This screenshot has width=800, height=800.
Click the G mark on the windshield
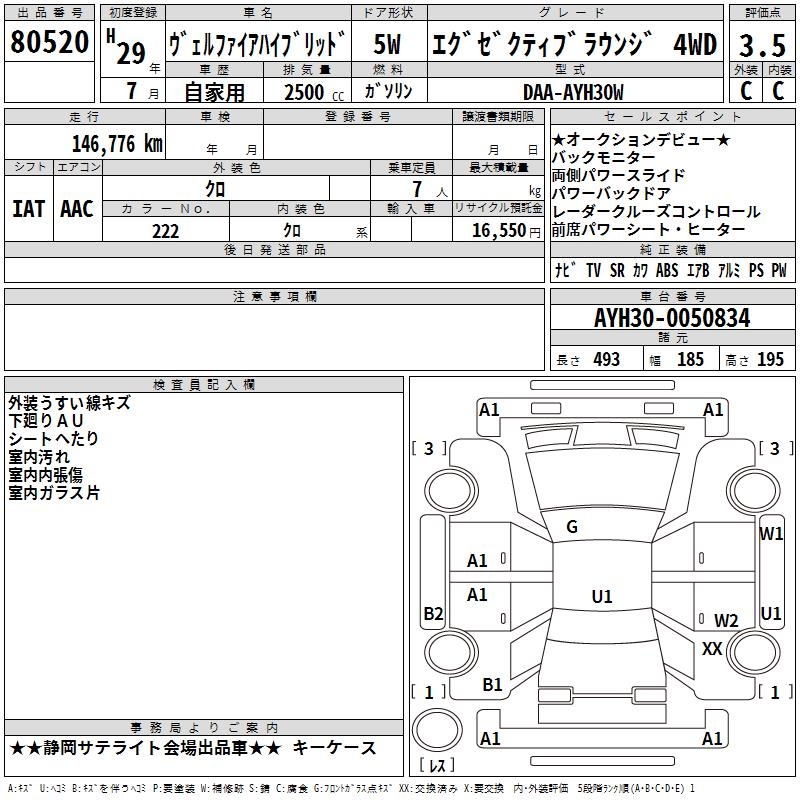pyautogui.click(x=572, y=527)
